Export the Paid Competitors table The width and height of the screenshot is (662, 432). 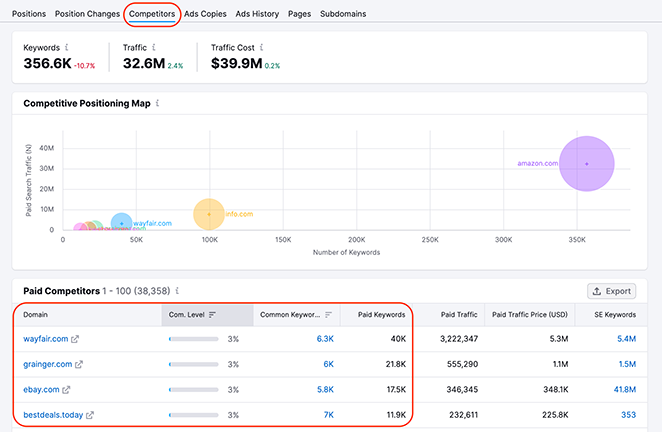pyautogui.click(x=611, y=291)
